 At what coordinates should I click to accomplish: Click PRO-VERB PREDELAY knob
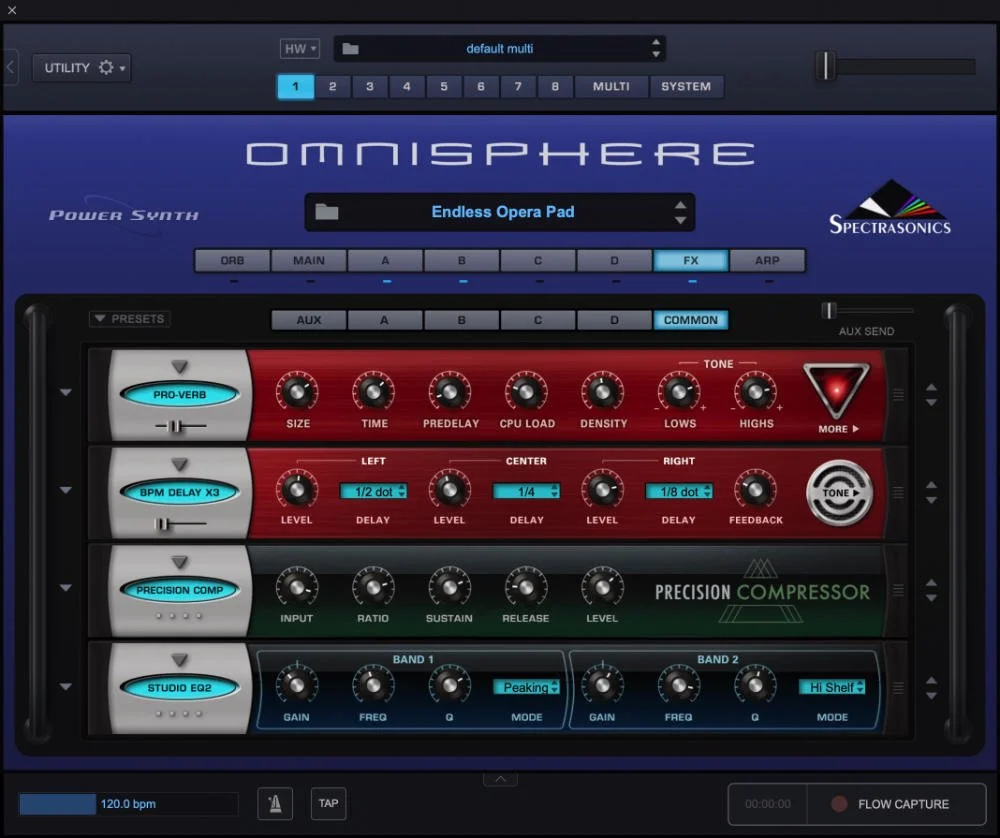click(450, 392)
